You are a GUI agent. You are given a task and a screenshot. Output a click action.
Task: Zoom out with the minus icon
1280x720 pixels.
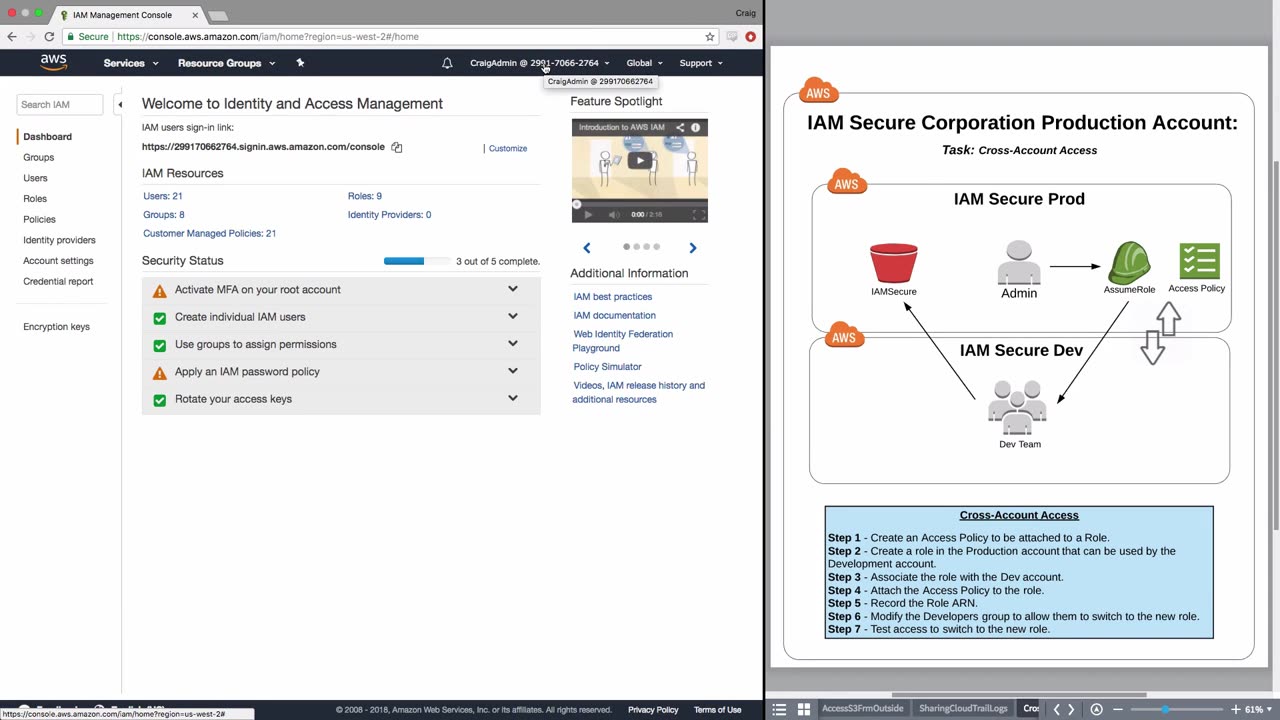click(1118, 709)
